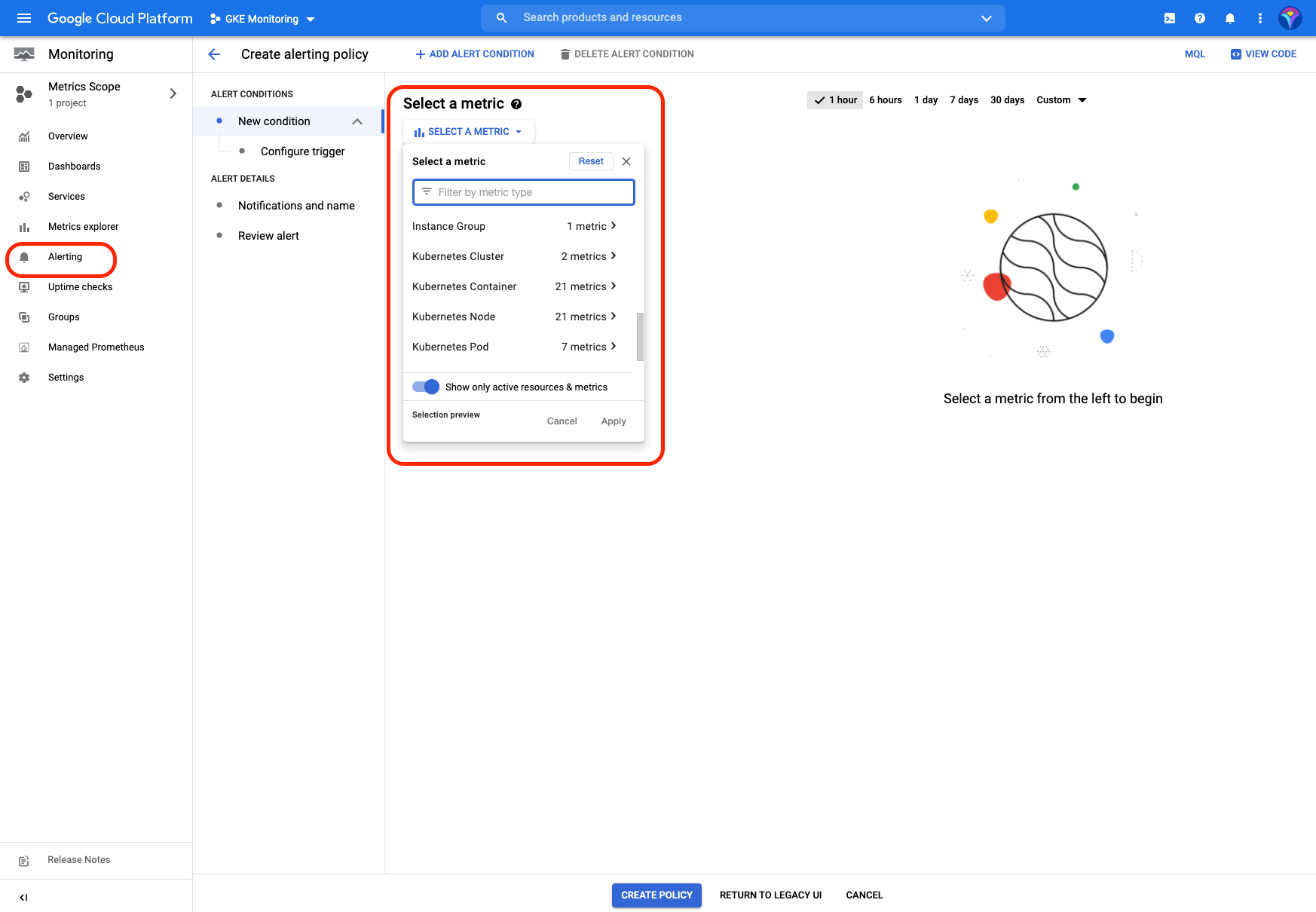This screenshot has width=1316, height=912.
Task: Click the Metrics Scope hexagon icon
Action: click(24, 94)
